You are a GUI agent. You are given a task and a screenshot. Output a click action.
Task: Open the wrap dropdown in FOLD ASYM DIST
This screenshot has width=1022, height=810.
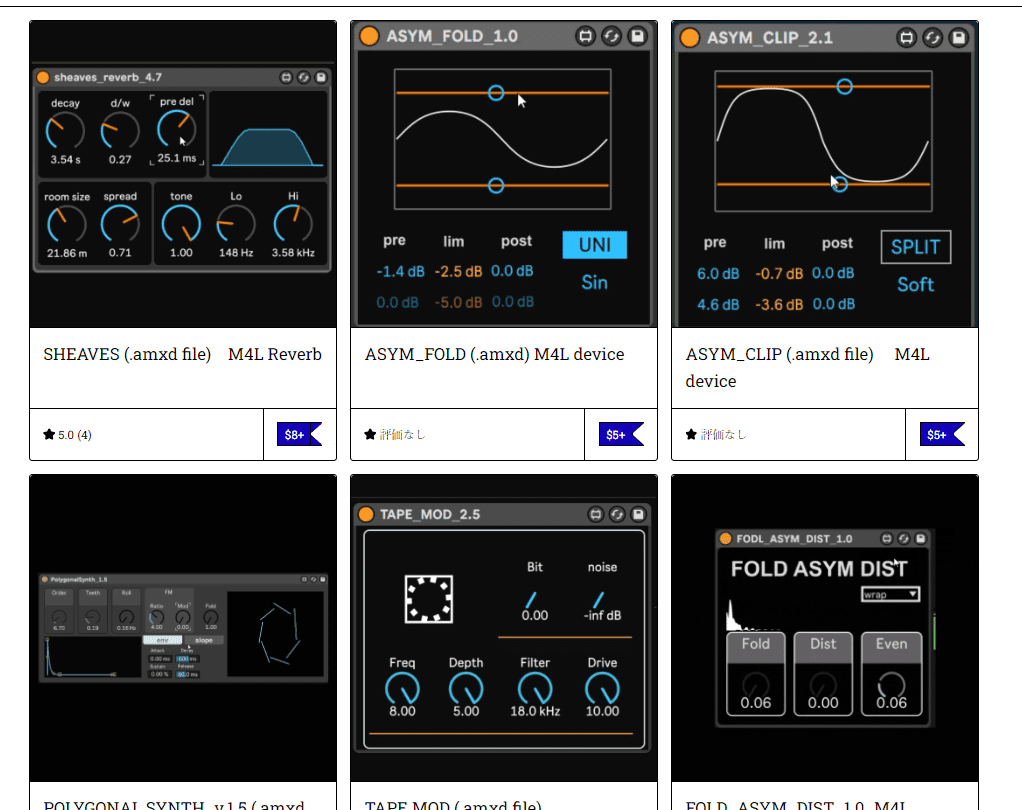[892, 593]
